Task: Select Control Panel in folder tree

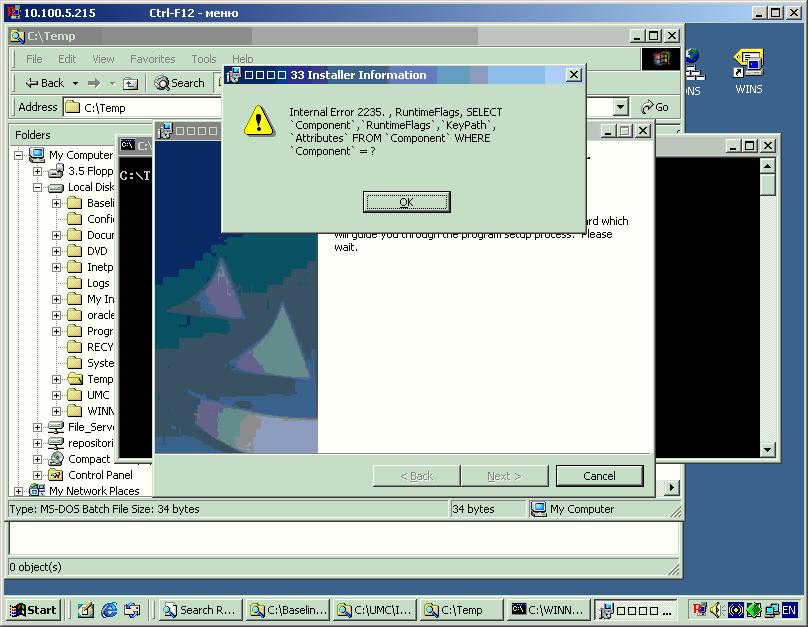Action: point(100,475)
